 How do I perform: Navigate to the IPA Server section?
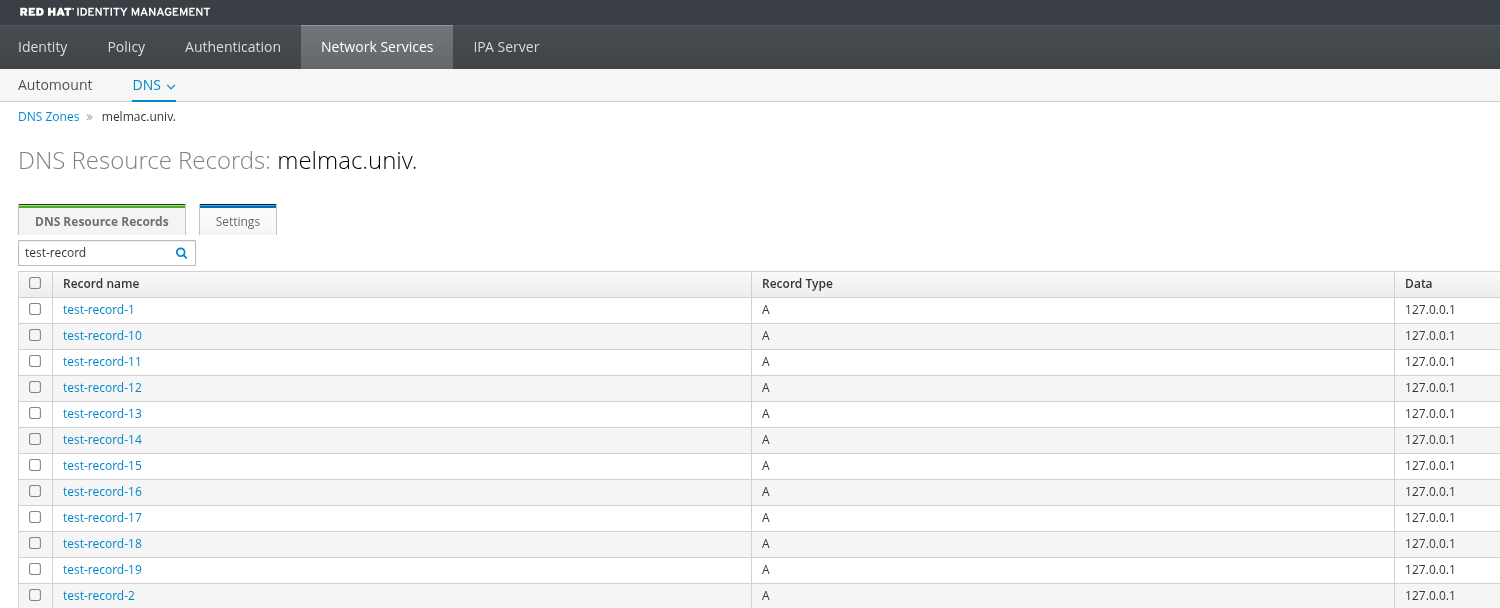pyautogui.click(x=506, y=46)
